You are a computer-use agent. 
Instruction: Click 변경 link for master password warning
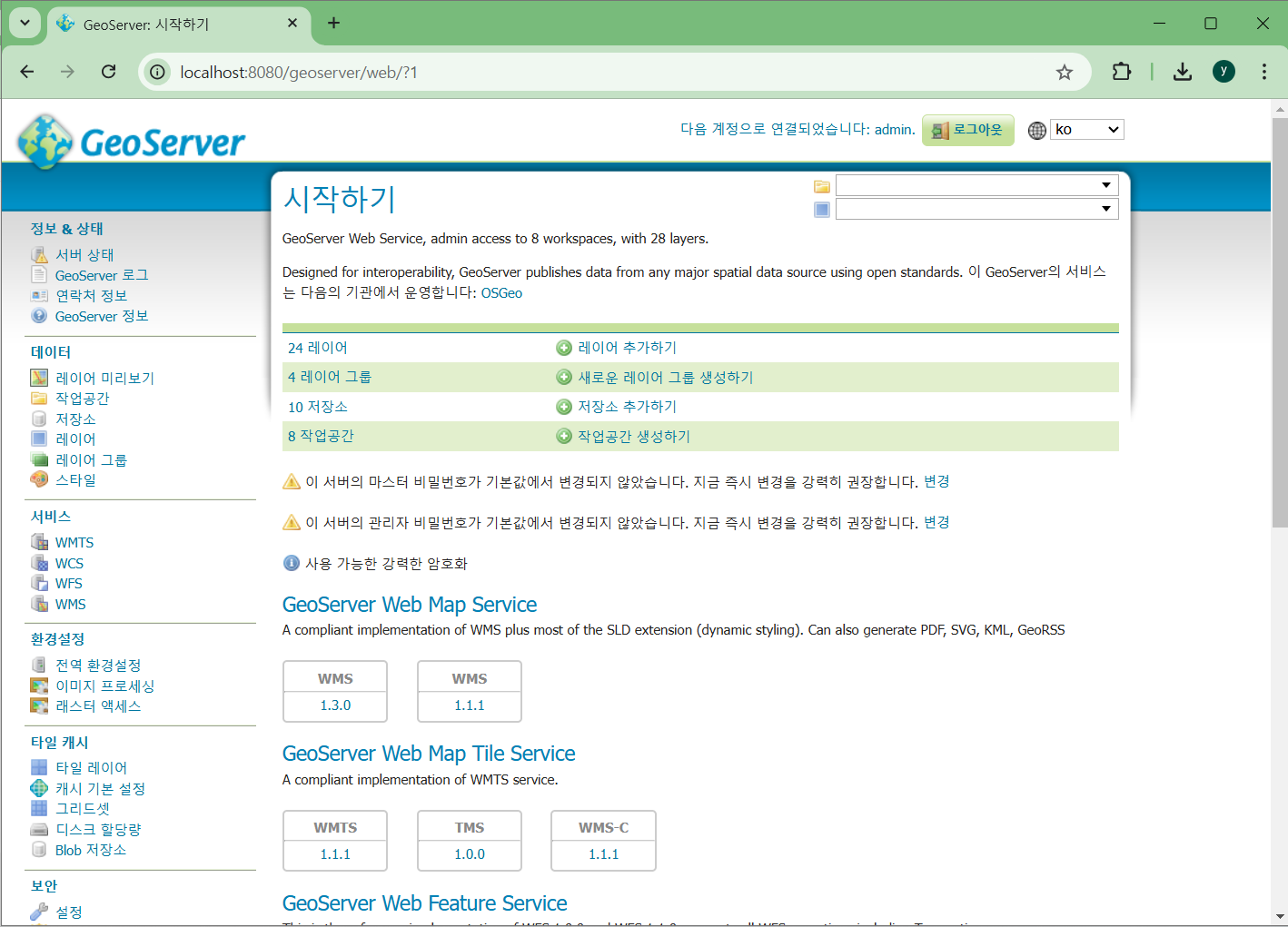(936, 481)
